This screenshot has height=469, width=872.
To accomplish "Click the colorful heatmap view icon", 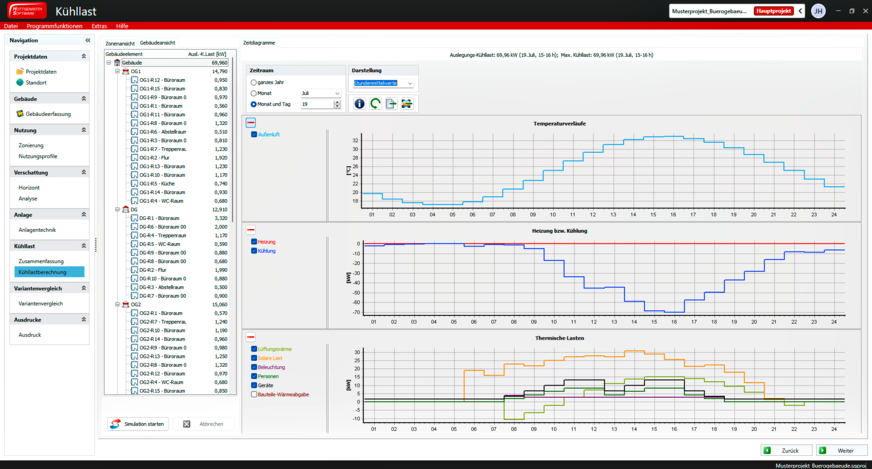I will click(x=407, y=104).
